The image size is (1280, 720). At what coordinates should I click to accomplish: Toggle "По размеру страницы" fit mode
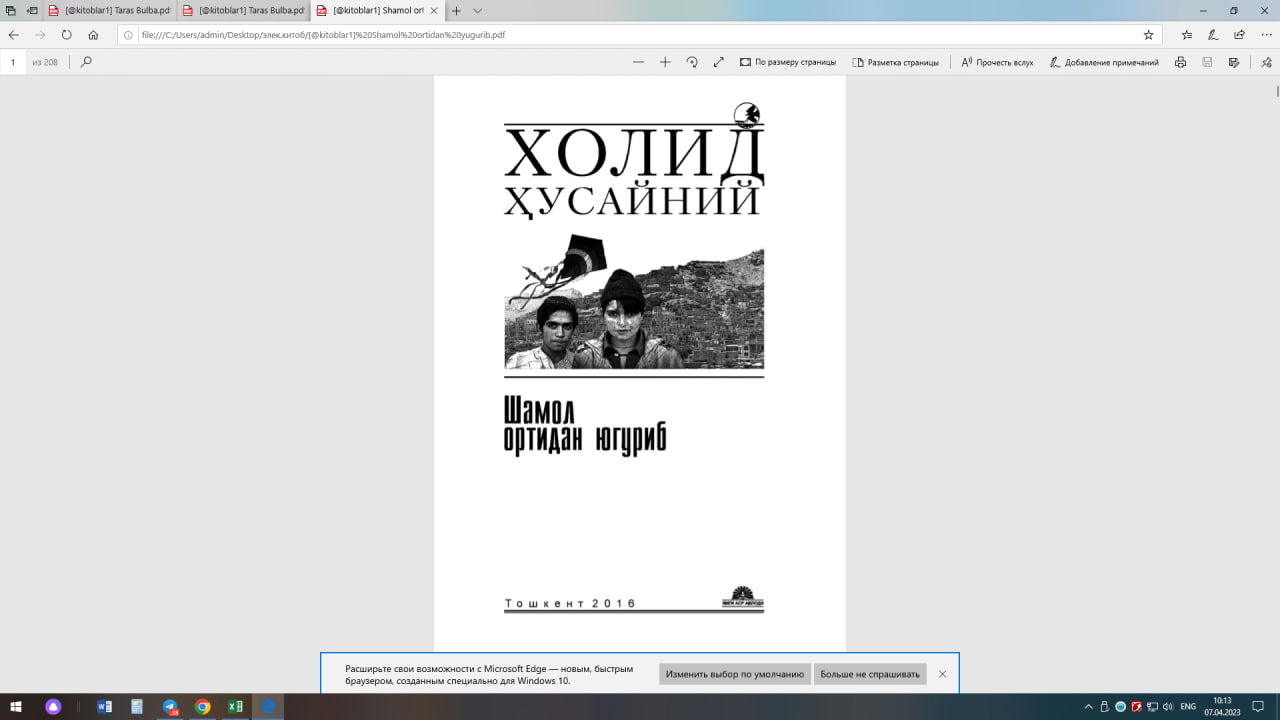[790, 61]
